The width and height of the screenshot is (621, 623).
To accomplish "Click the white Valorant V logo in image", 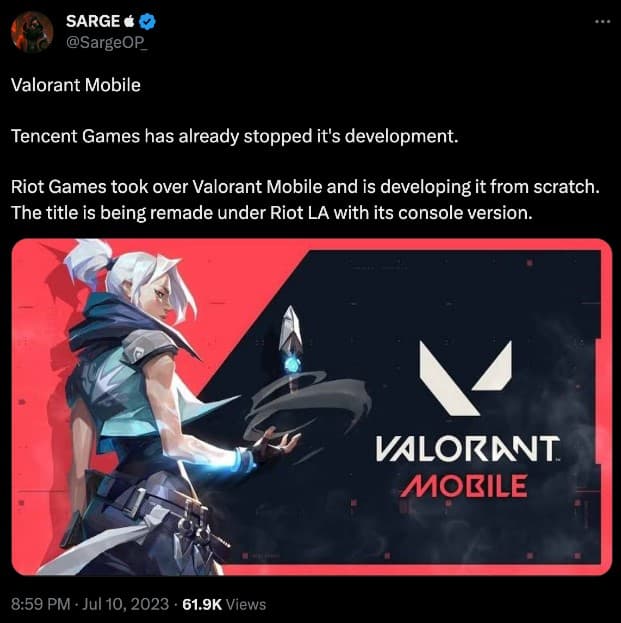I will point(466,378).
